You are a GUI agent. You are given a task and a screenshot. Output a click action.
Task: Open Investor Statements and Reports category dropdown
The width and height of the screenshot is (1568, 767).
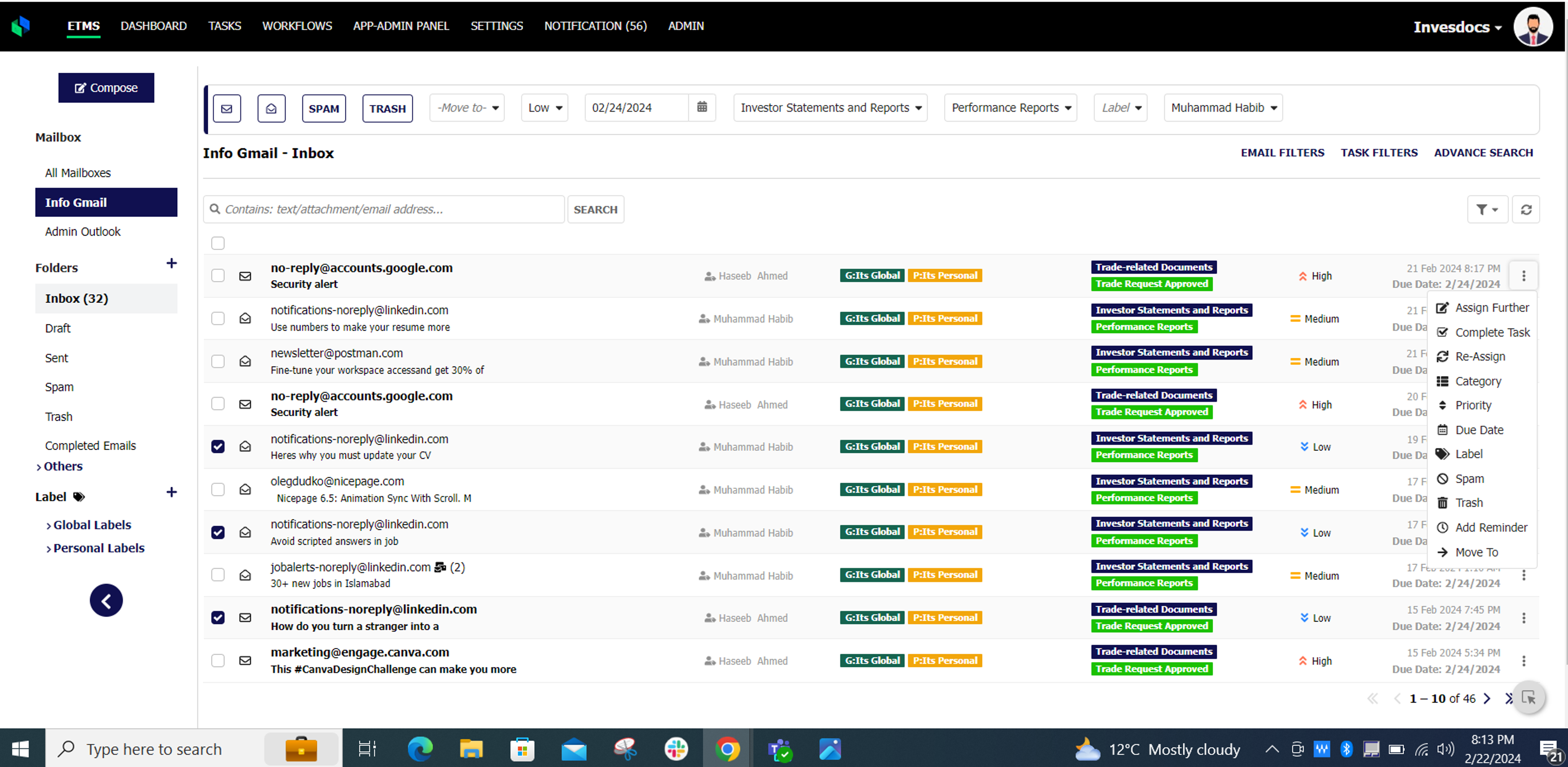[x=830, y=108]
